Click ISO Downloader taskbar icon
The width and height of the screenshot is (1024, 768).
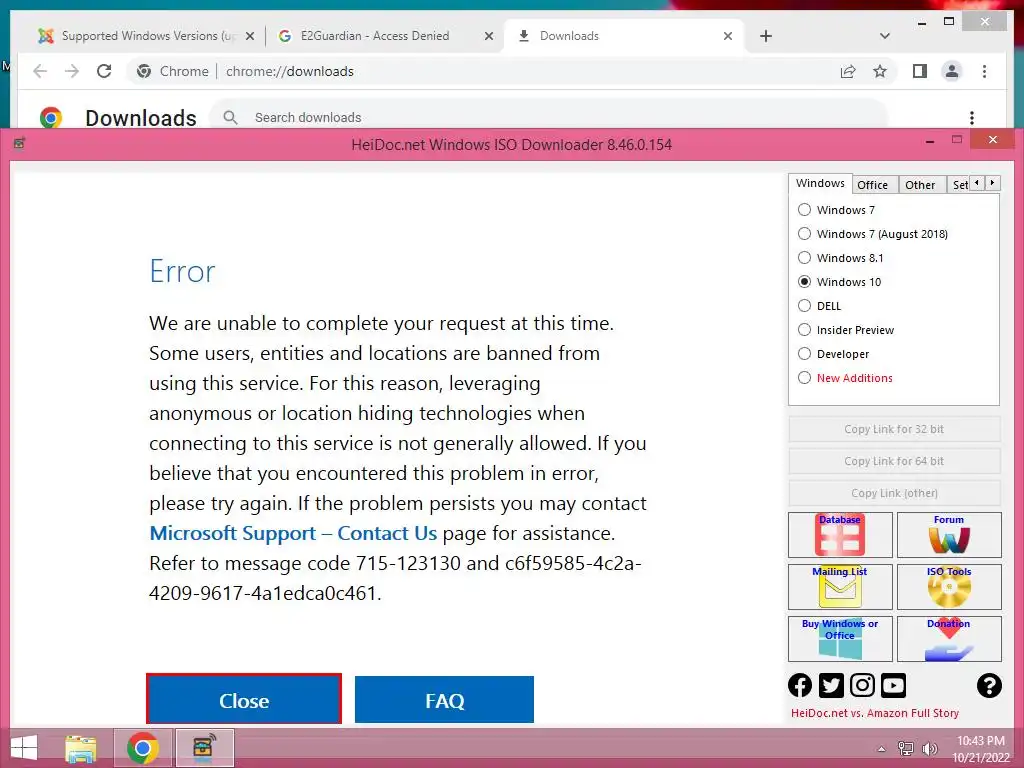click(x=204, y=748)
